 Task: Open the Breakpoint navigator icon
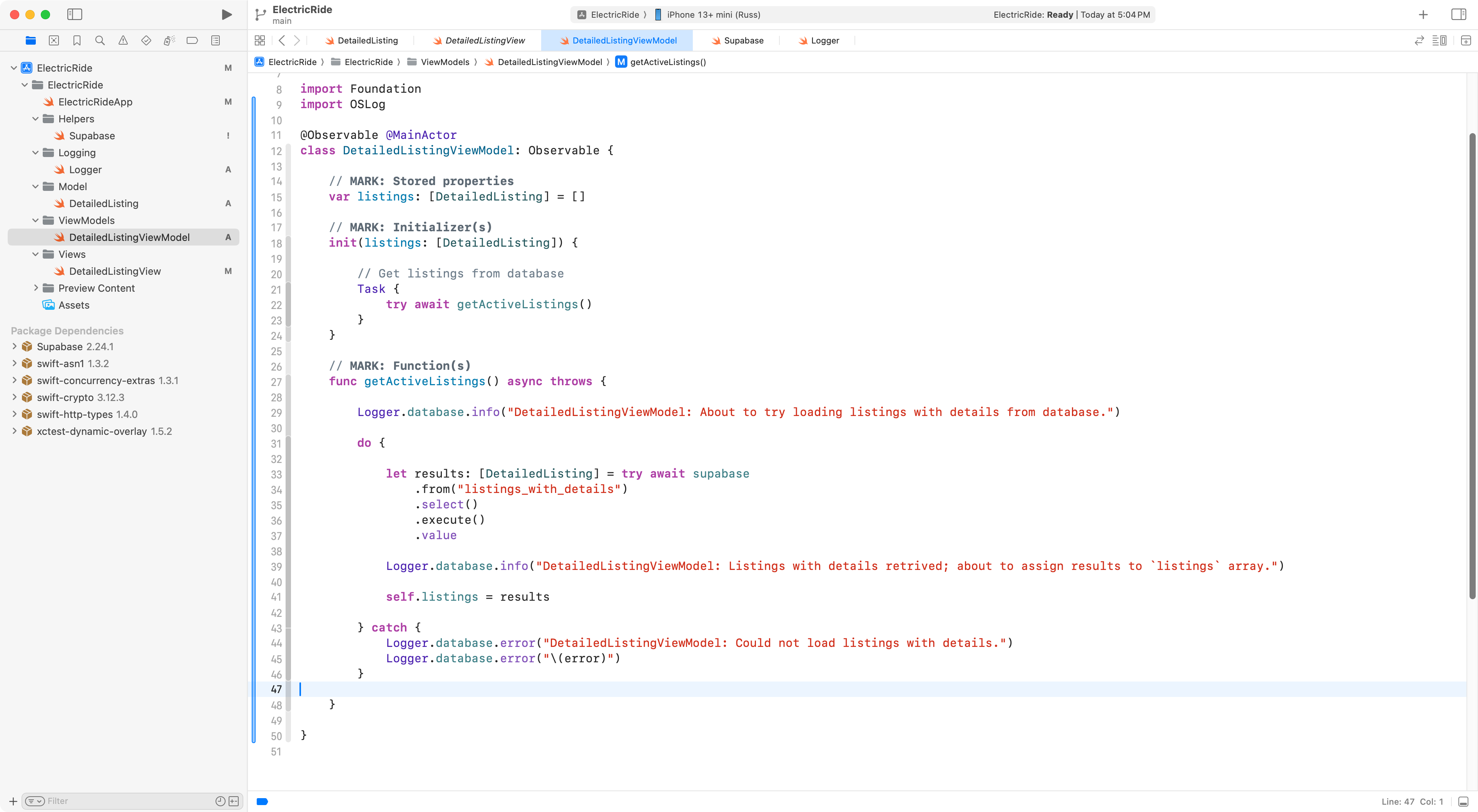pos(192,40)
